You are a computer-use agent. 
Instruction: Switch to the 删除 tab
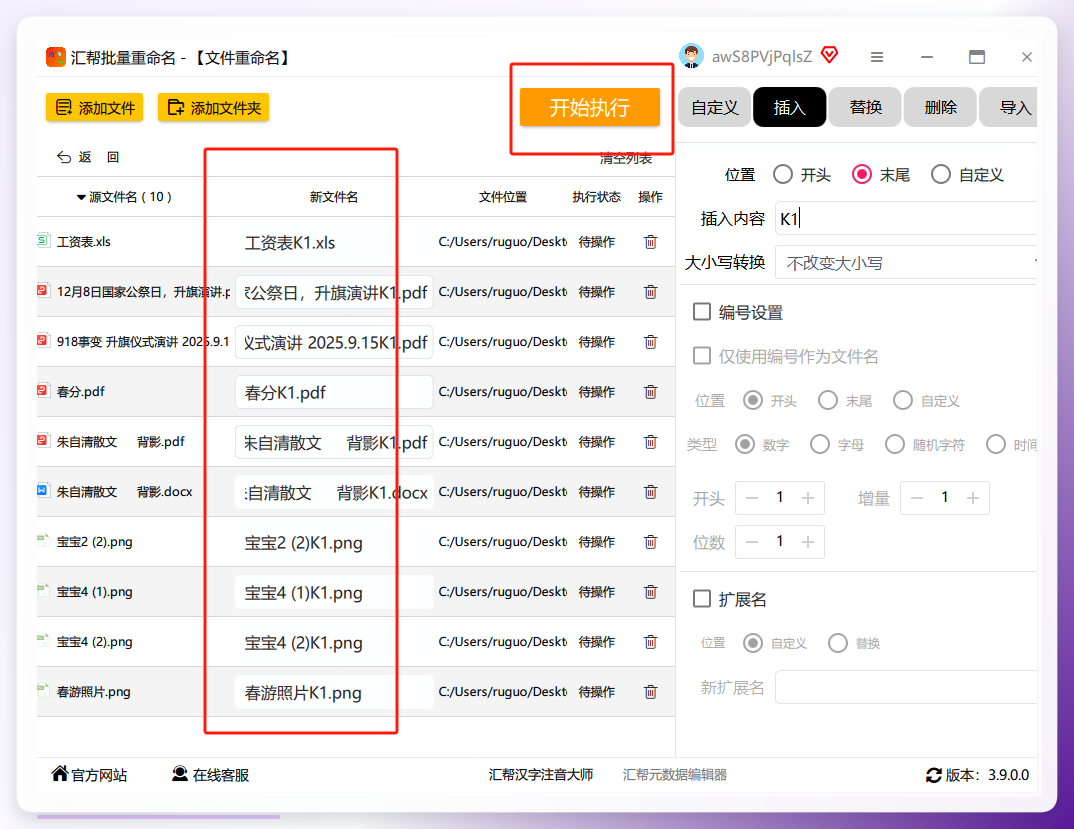click(940, 108)
